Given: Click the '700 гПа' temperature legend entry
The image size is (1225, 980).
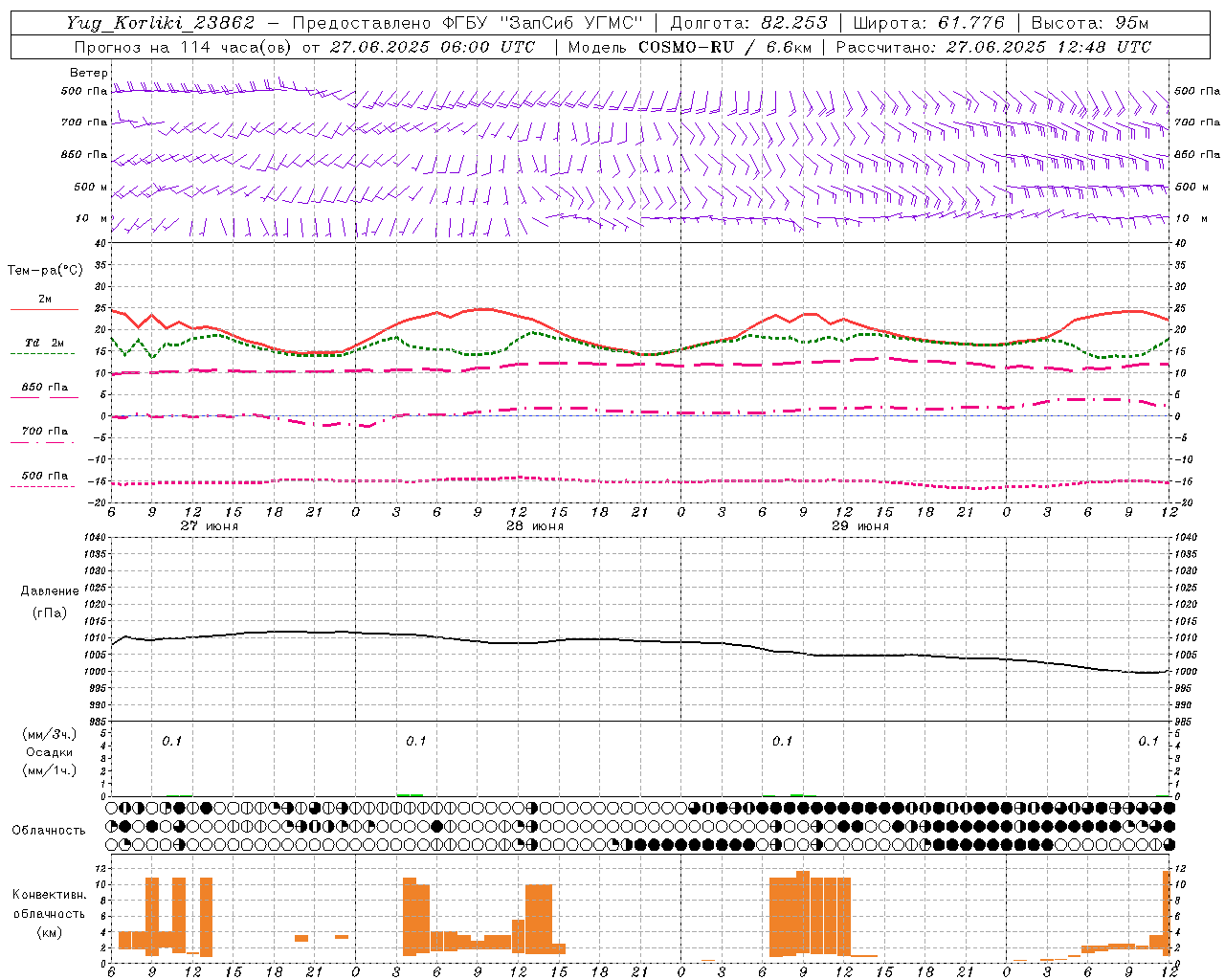Looking at the screenshot, I should (45, 432).
